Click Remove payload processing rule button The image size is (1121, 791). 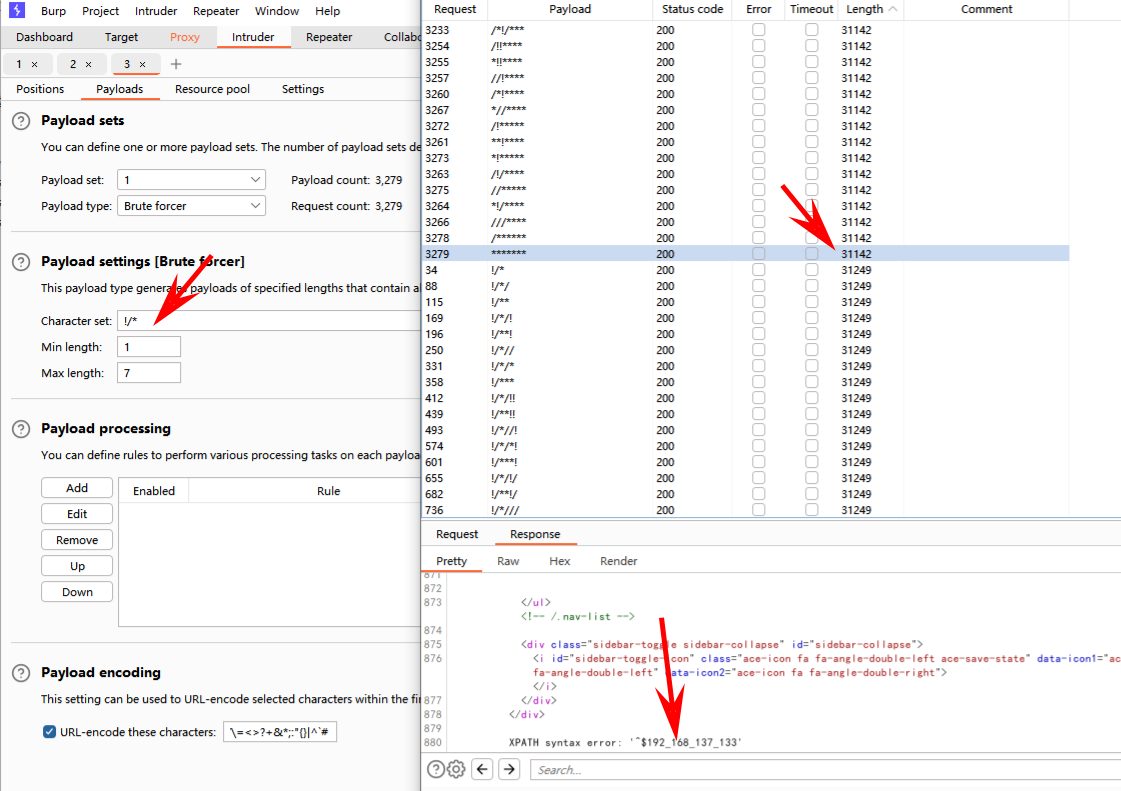tap(77, 540)
